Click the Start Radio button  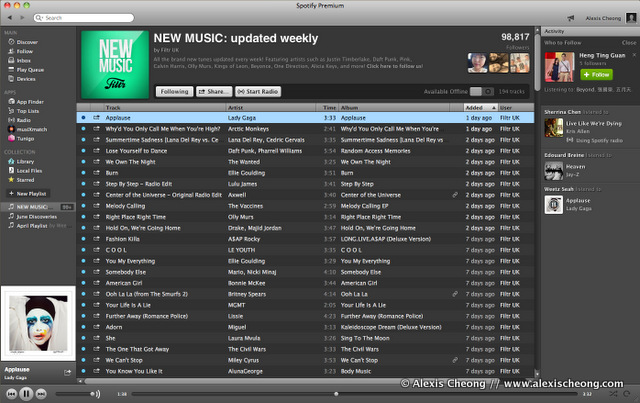pyautogui.click(x=258, y=91)
